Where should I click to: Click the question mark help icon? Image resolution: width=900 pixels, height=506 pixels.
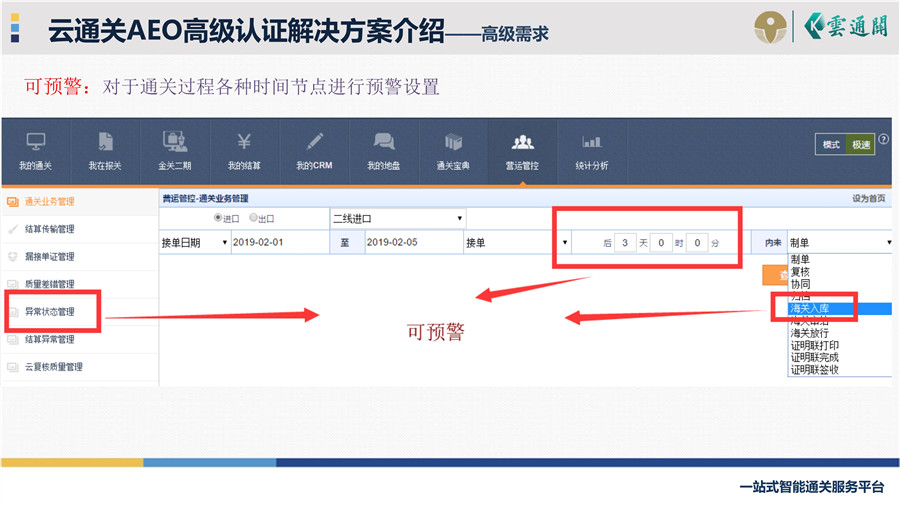[883, 139]
